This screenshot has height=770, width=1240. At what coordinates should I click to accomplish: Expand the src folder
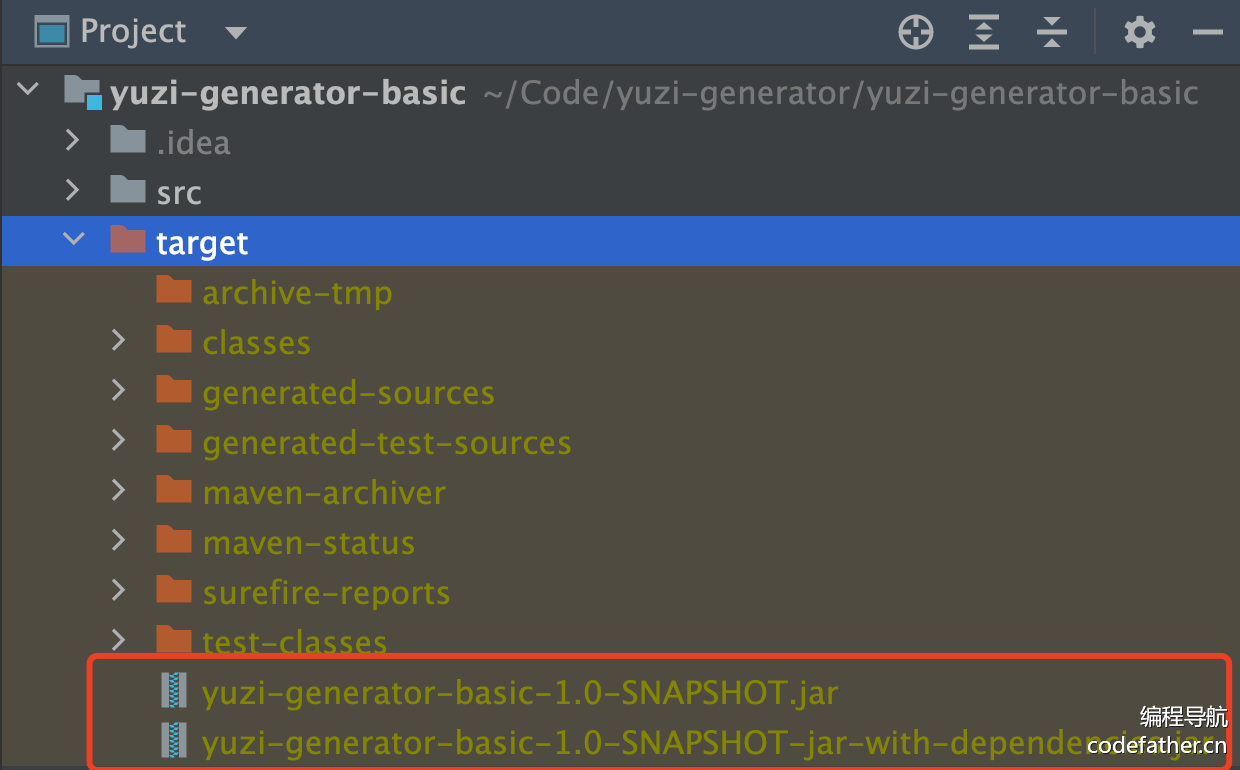(73, 190)
